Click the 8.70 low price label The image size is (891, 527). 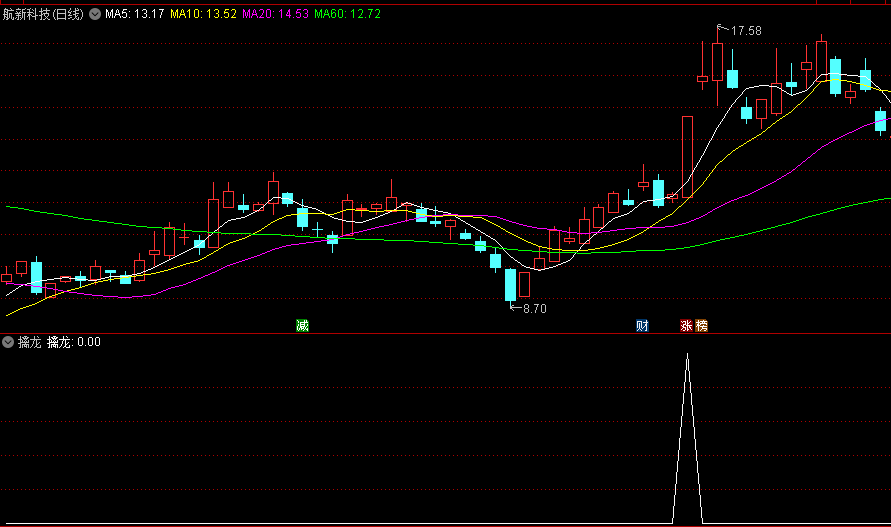tap(535, 309)
